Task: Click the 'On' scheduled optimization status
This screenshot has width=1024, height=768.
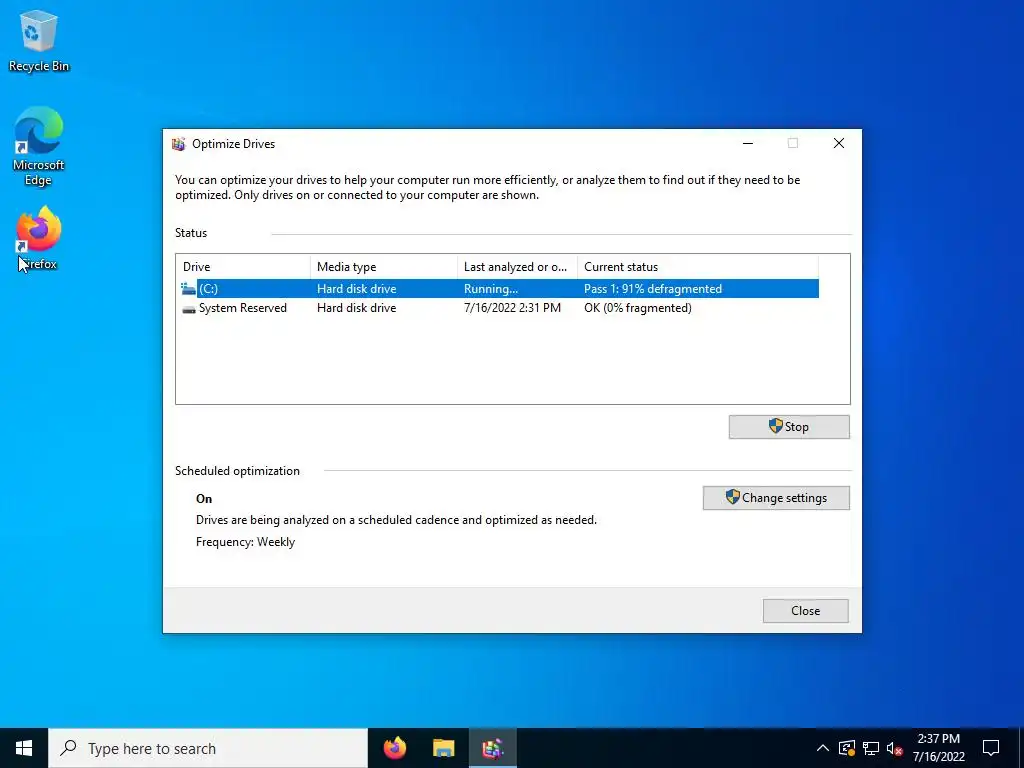Action: (x=204, y=499)
